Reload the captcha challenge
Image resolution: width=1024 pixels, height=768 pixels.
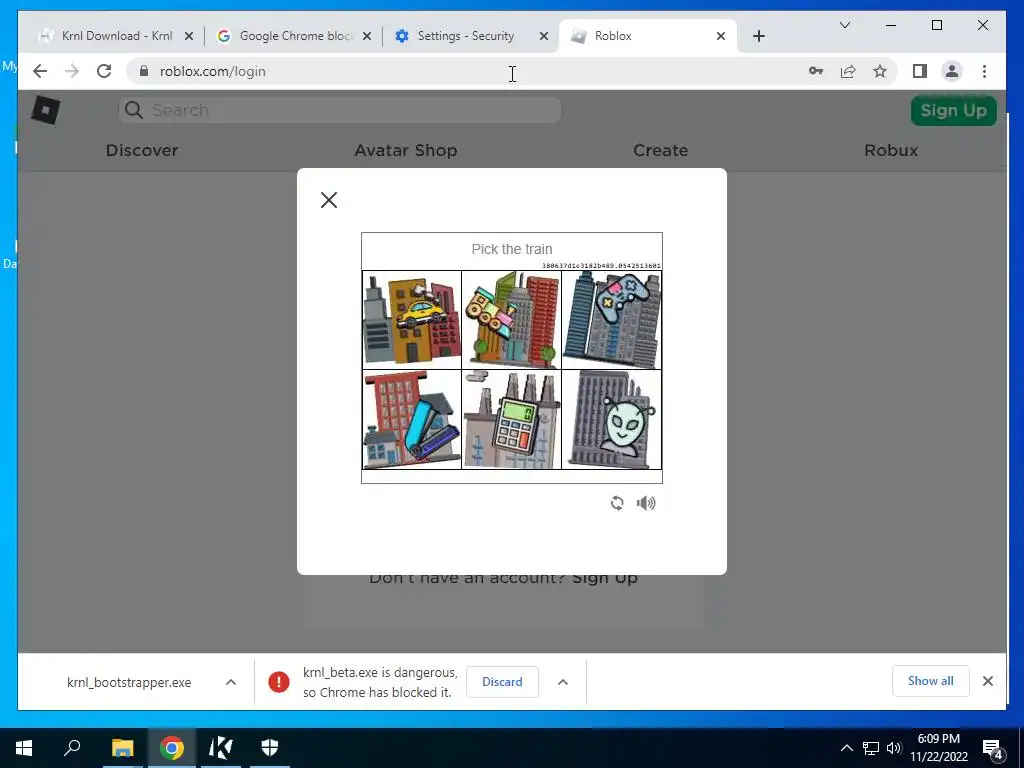(x=617, y=503)
